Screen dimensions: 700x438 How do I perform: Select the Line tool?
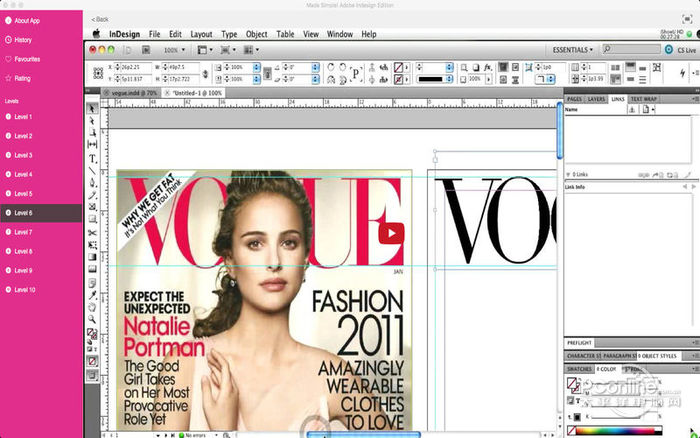pos(92,171)
